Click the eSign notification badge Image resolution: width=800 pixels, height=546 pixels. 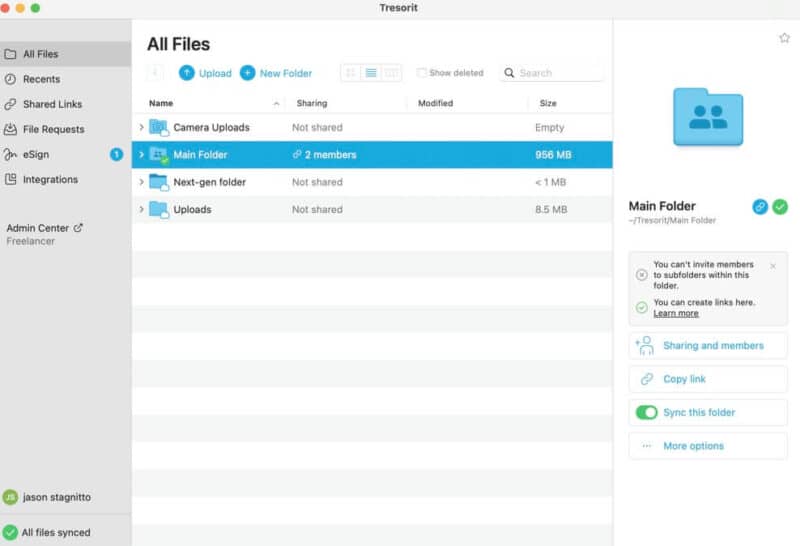[x=116, y=154]
